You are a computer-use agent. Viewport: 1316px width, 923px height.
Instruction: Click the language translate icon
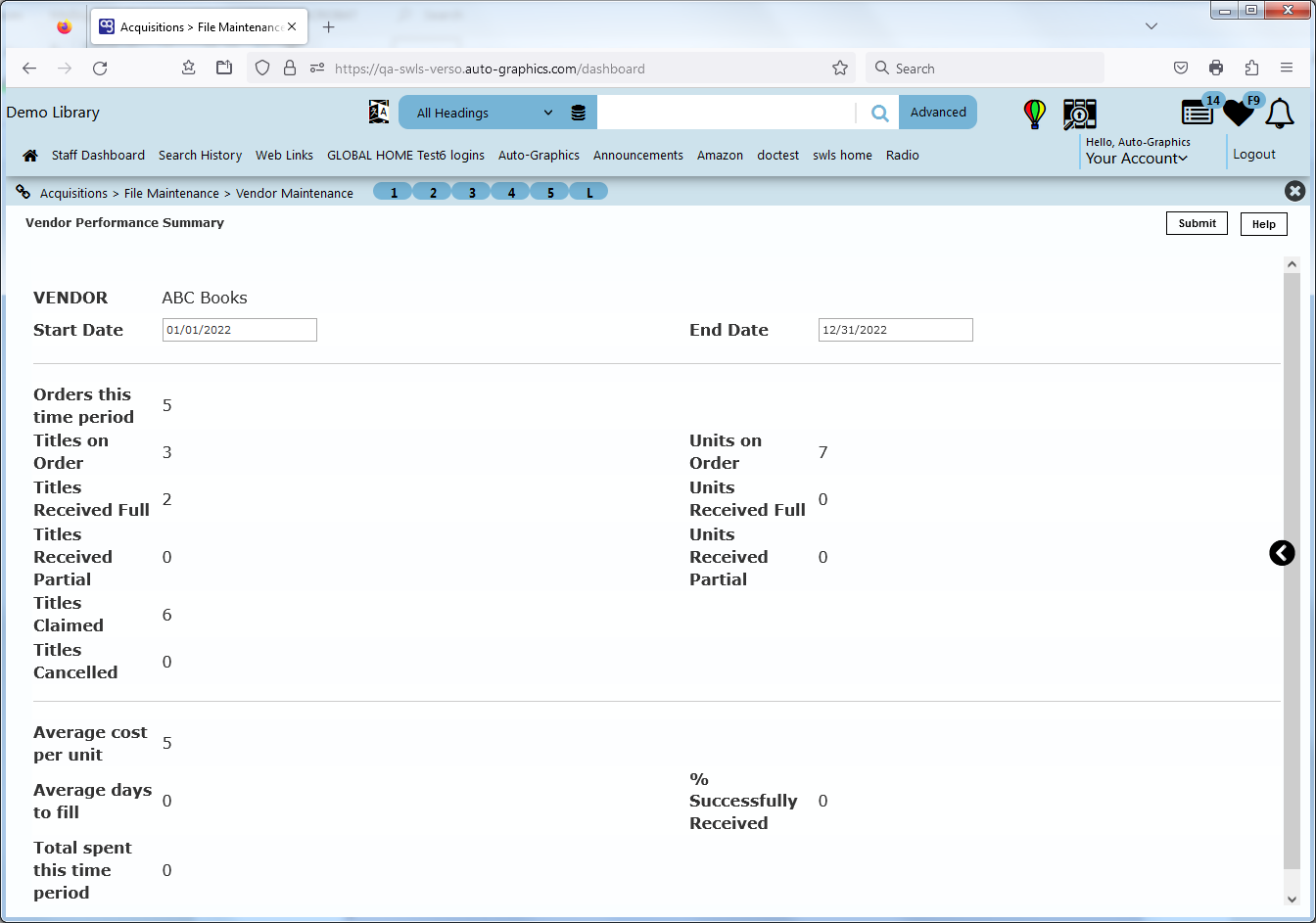(x=379, y=113)
